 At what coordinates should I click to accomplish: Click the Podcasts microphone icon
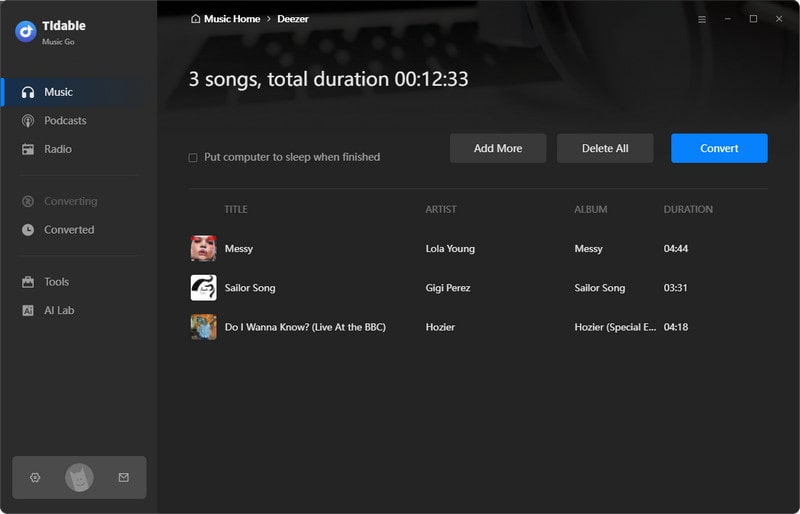(28, 121)
